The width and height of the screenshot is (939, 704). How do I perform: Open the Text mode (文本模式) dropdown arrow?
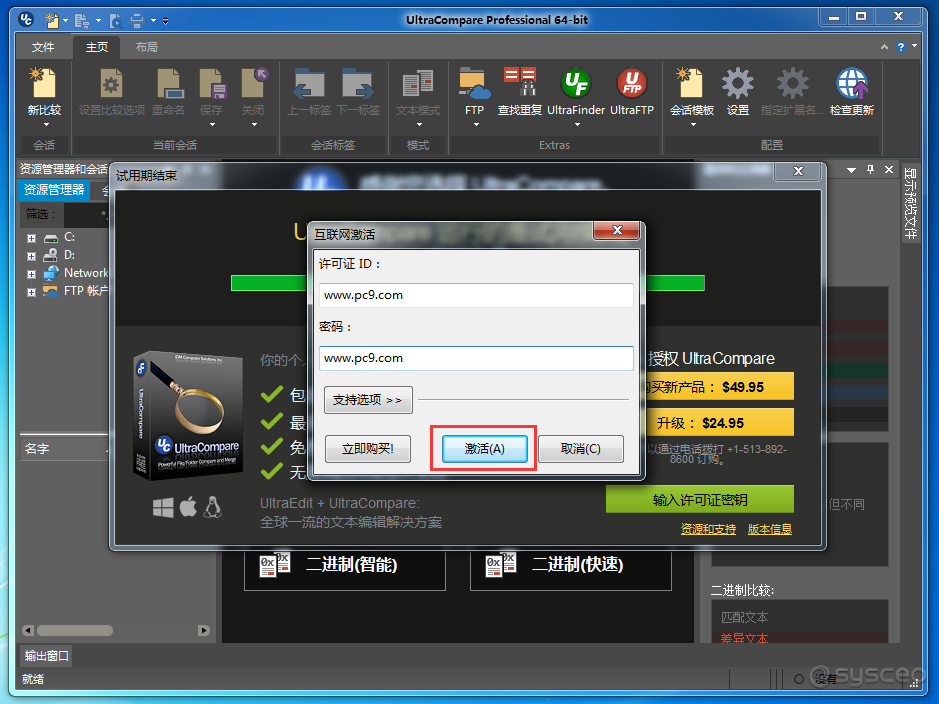click(x=419, y=125)
